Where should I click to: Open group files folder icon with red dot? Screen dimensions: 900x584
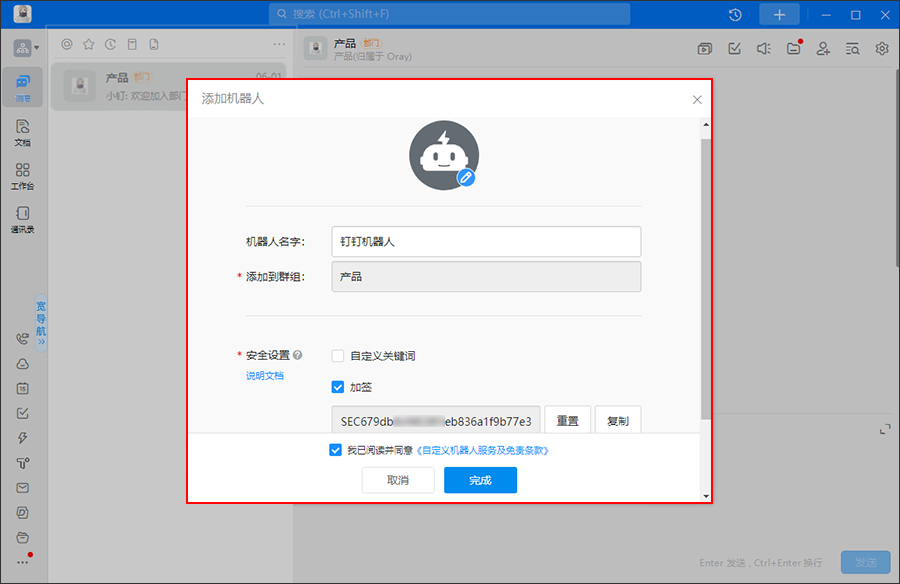click(794, 48)
